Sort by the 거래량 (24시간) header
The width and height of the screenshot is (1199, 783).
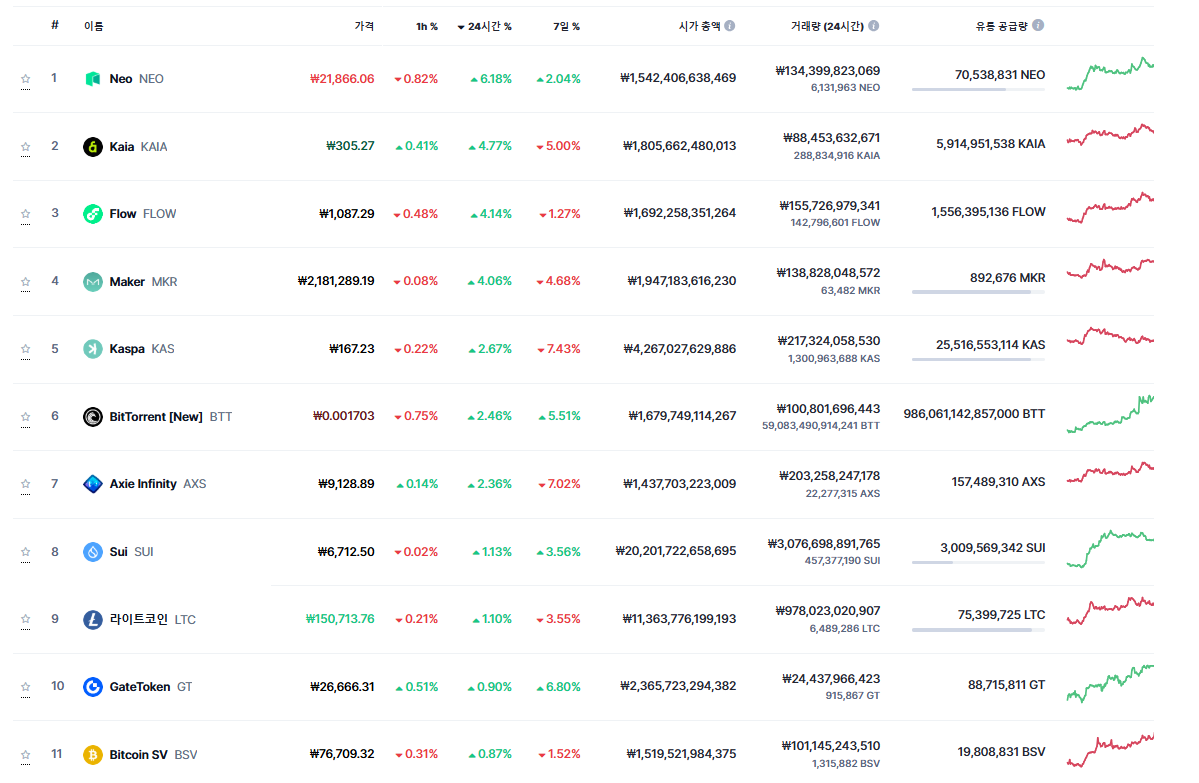tap(827, 26)
